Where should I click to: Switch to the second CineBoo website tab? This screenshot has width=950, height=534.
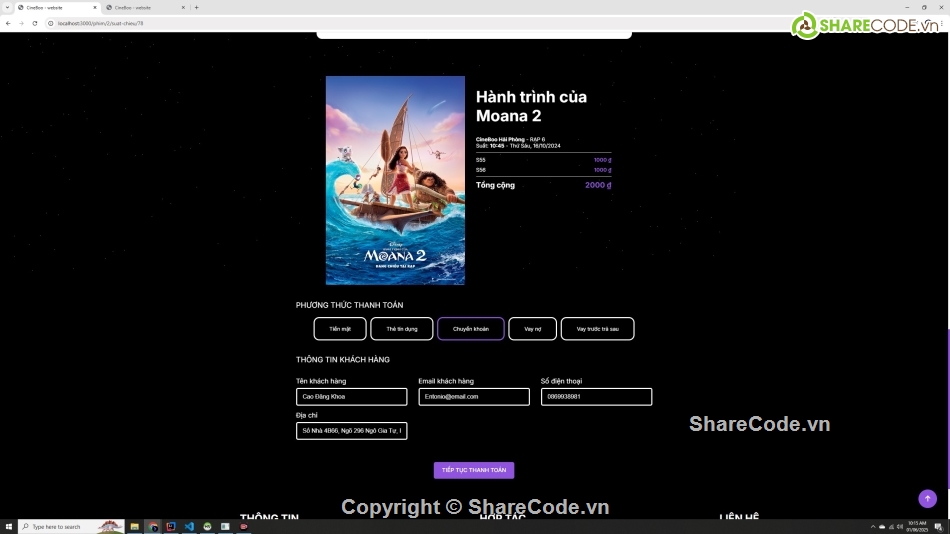[145, 7]
